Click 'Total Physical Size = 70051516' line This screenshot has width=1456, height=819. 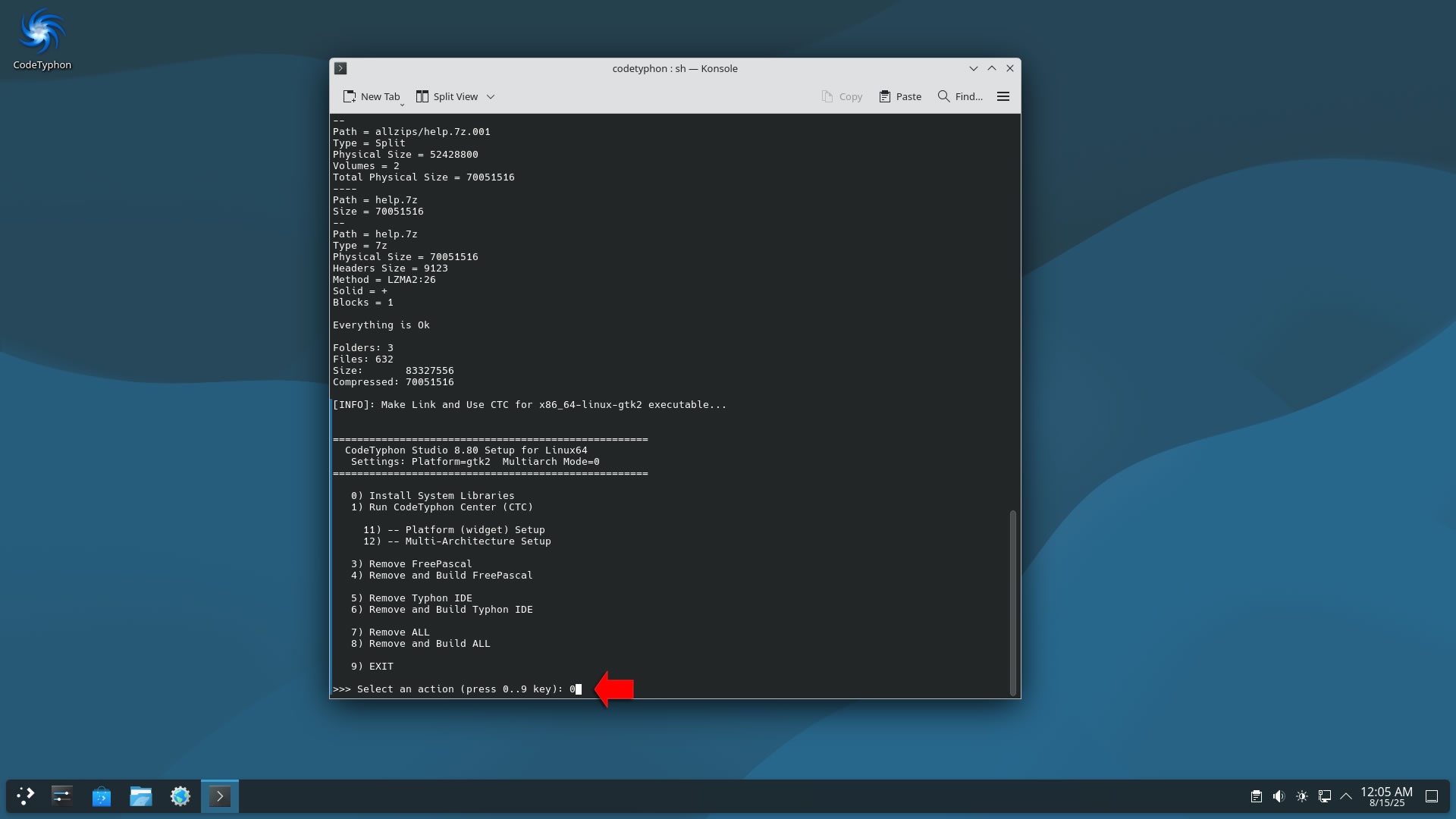tap(423, 177)
